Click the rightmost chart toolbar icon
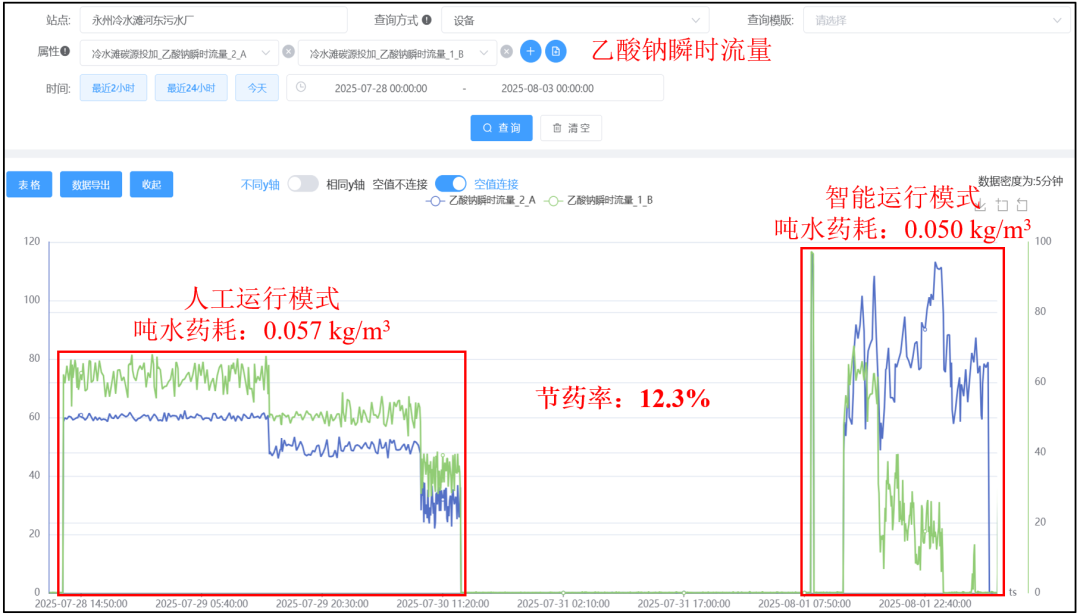 [x=1021, y=205]
